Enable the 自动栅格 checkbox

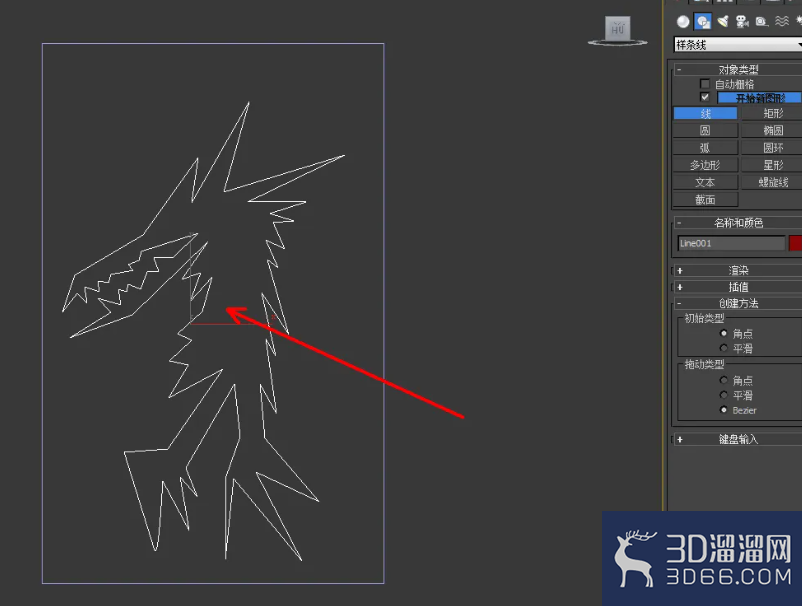coord(705,83)
